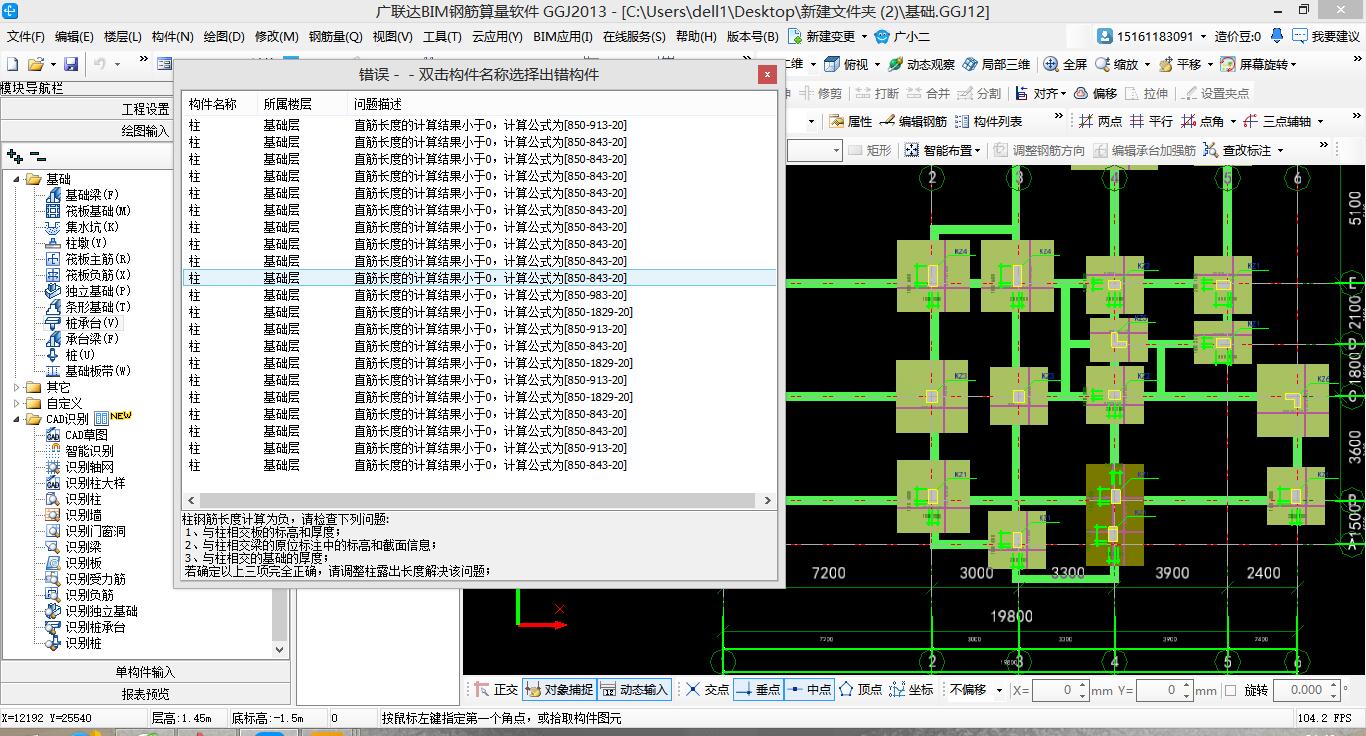Open BIM应用(I) menu
This screenshot has height=736, width=1366.
563,36
